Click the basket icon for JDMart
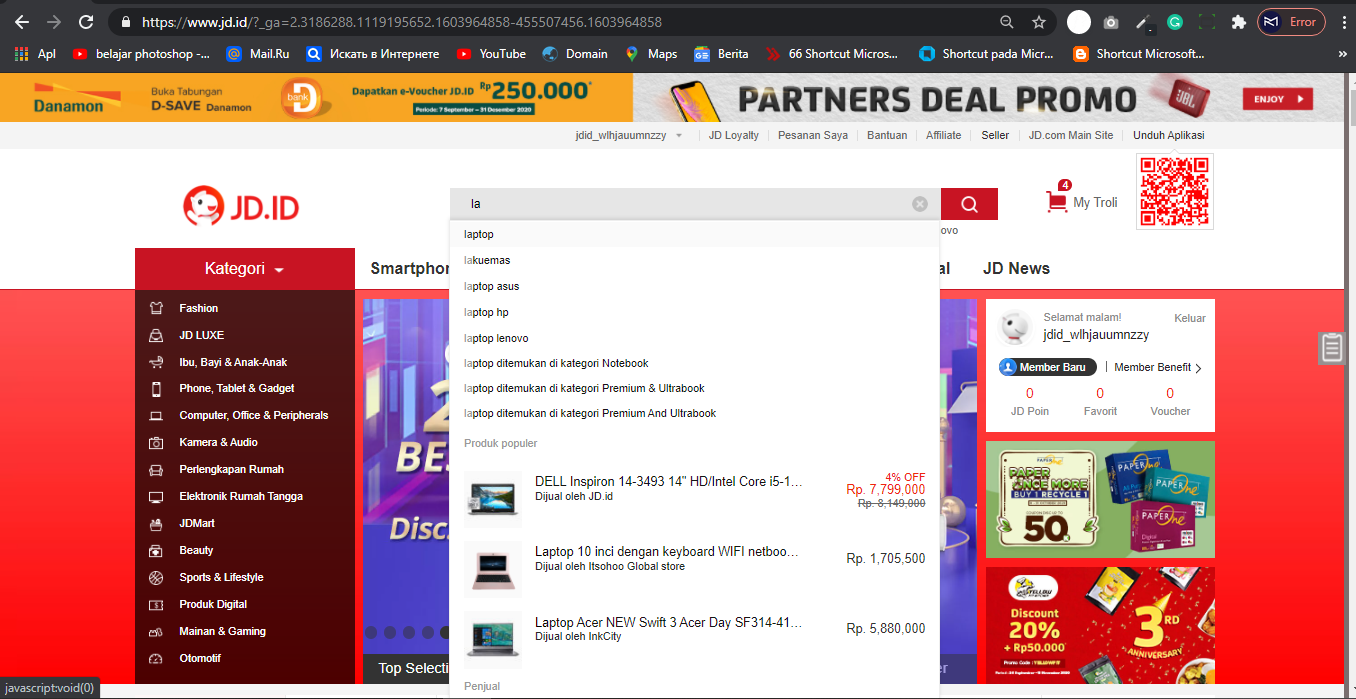Image resolution: width=1356 pixels, height=699 pixels. [x=156, y=523]
